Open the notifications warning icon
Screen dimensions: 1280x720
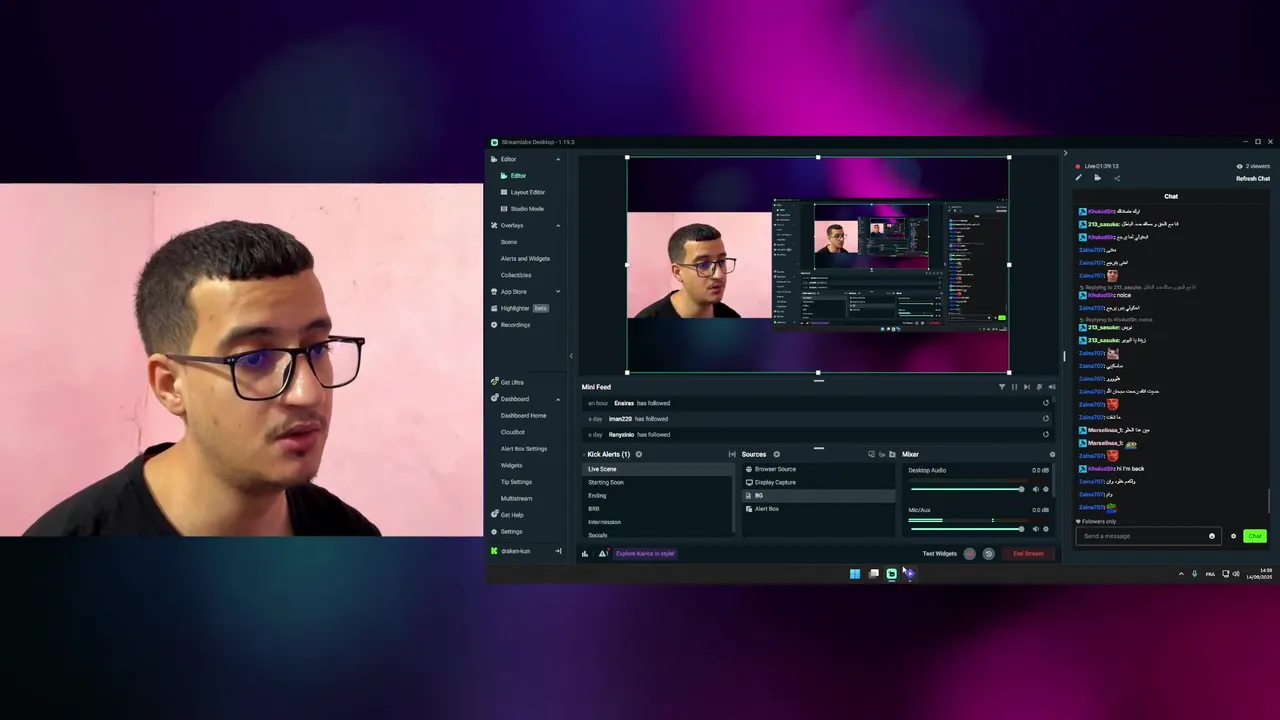602,553
